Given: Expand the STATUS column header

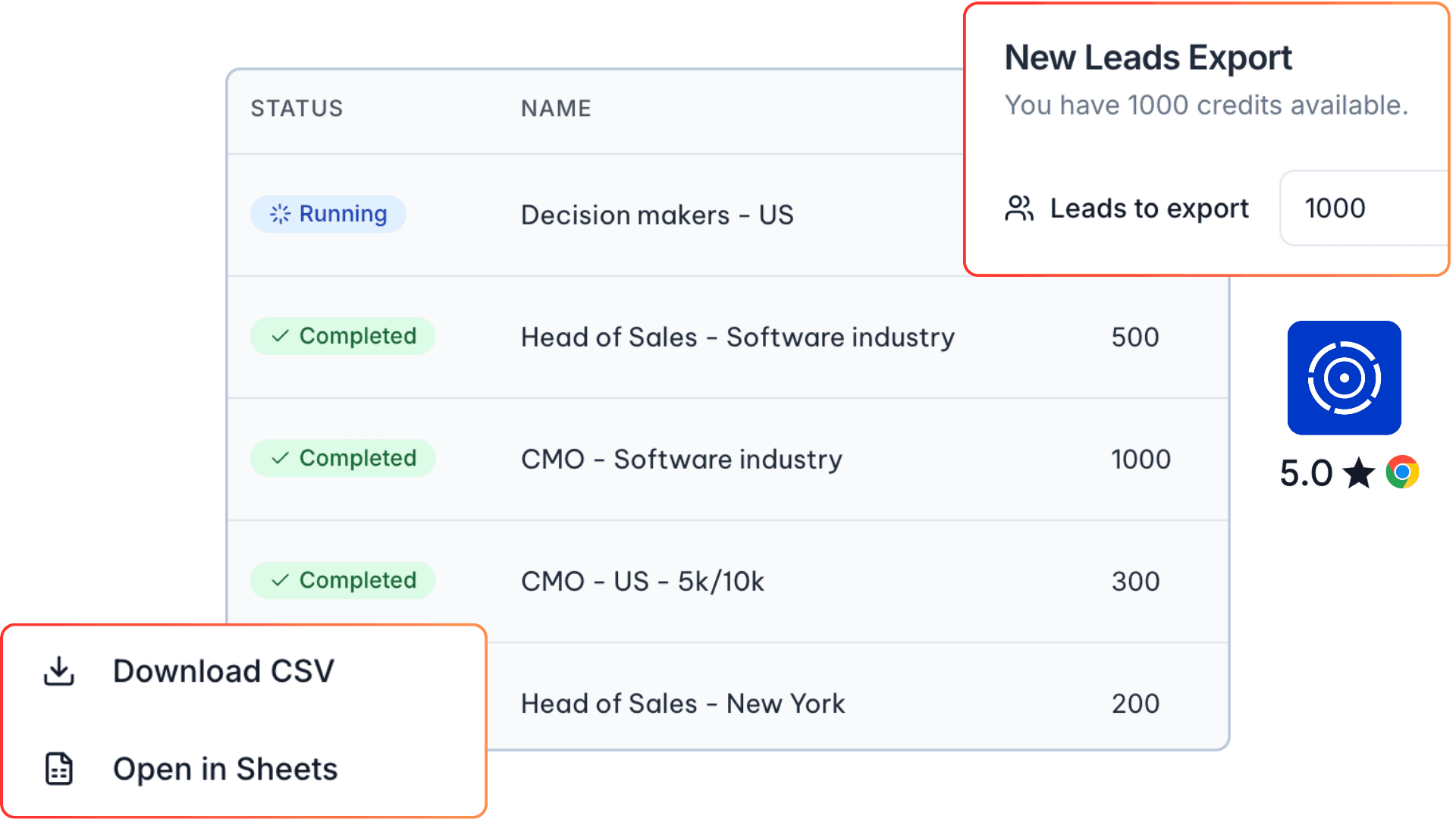Looking at the screenshot, I should [x=297, y=108].
